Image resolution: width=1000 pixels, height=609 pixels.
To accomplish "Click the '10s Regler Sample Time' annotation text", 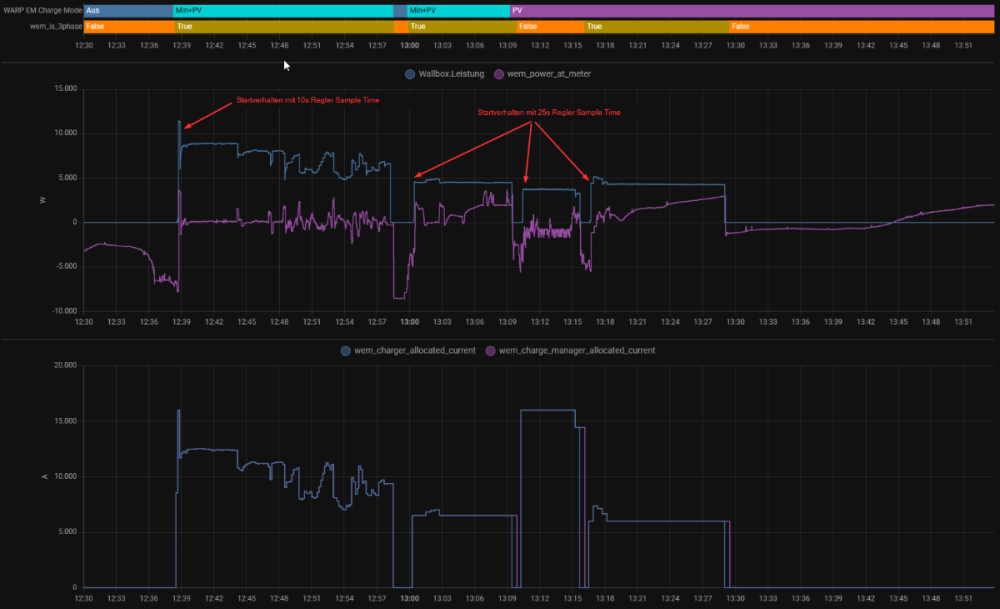I will pyautogui.click(x=307, y=101).
